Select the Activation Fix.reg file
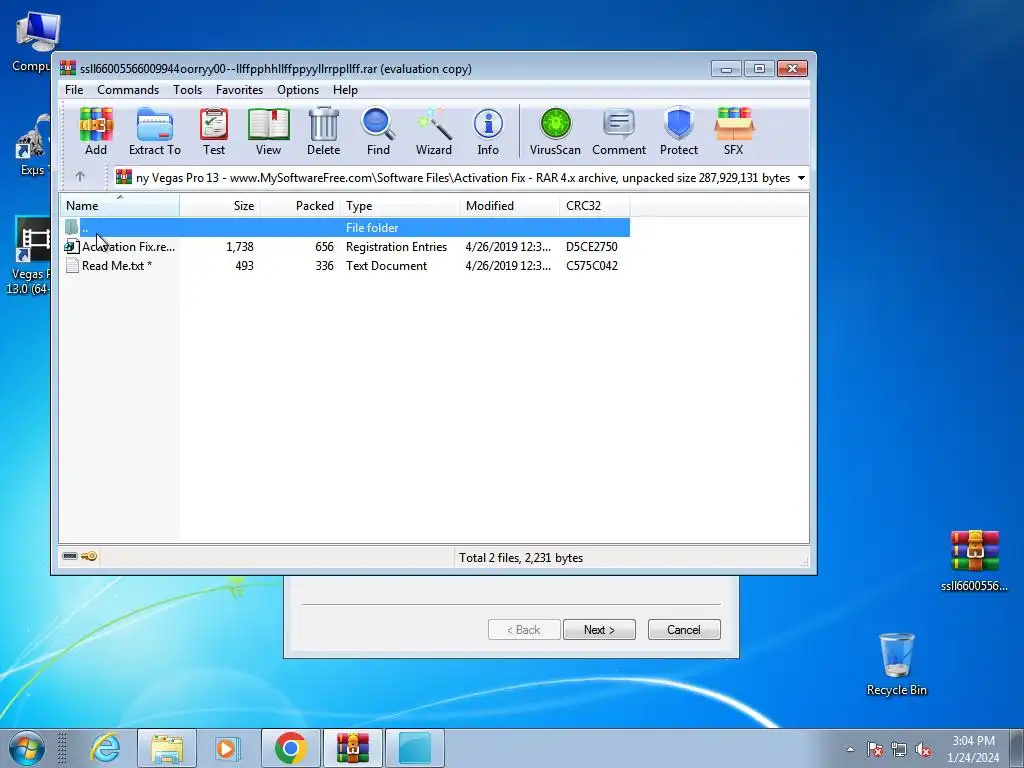The width and height of the screenshot is (1024, 768). (345, 246)
